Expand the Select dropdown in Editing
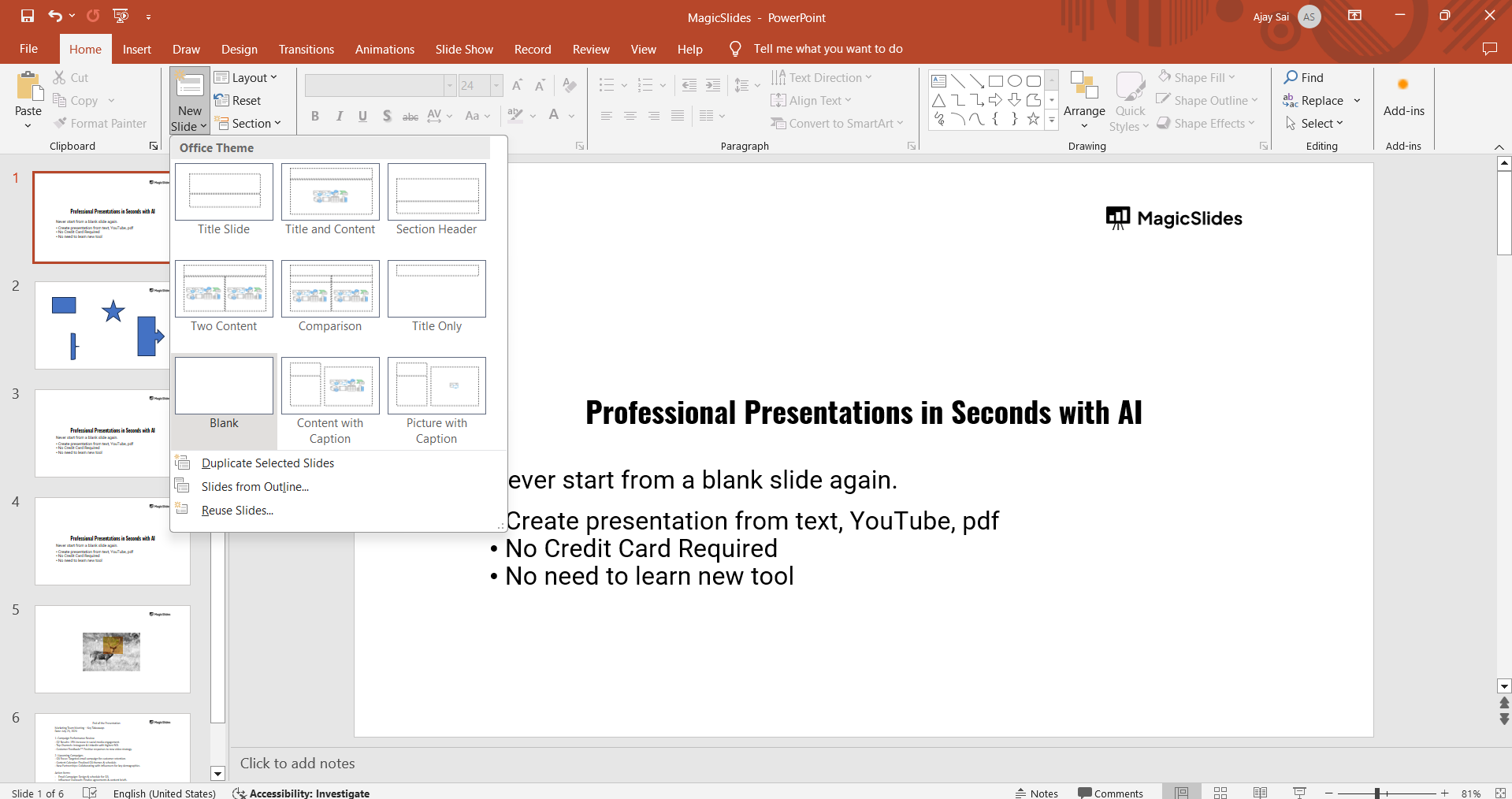This screenshot has width=1512, height=799. [x=1314, y=123]
